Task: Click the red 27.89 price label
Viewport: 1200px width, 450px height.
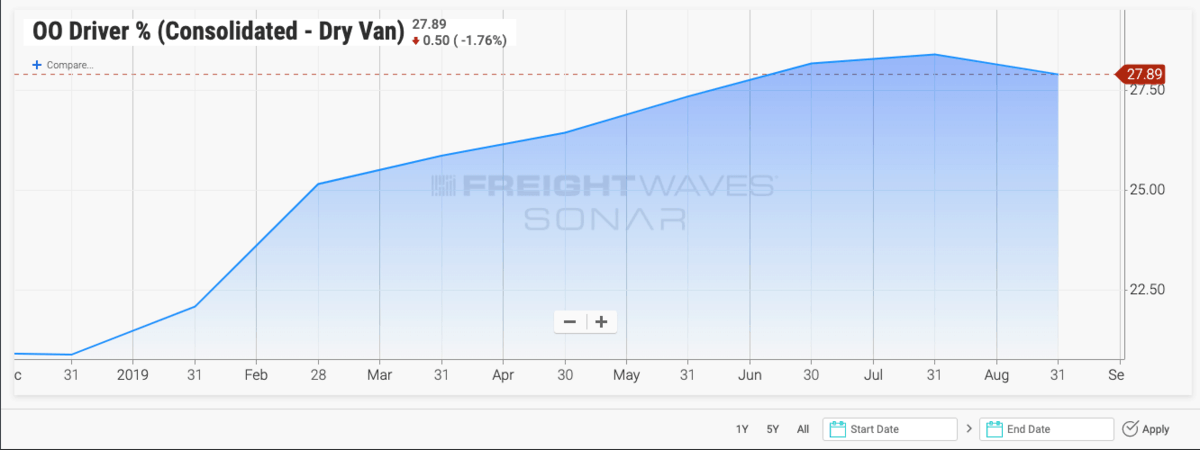Action: point(1143,74)
